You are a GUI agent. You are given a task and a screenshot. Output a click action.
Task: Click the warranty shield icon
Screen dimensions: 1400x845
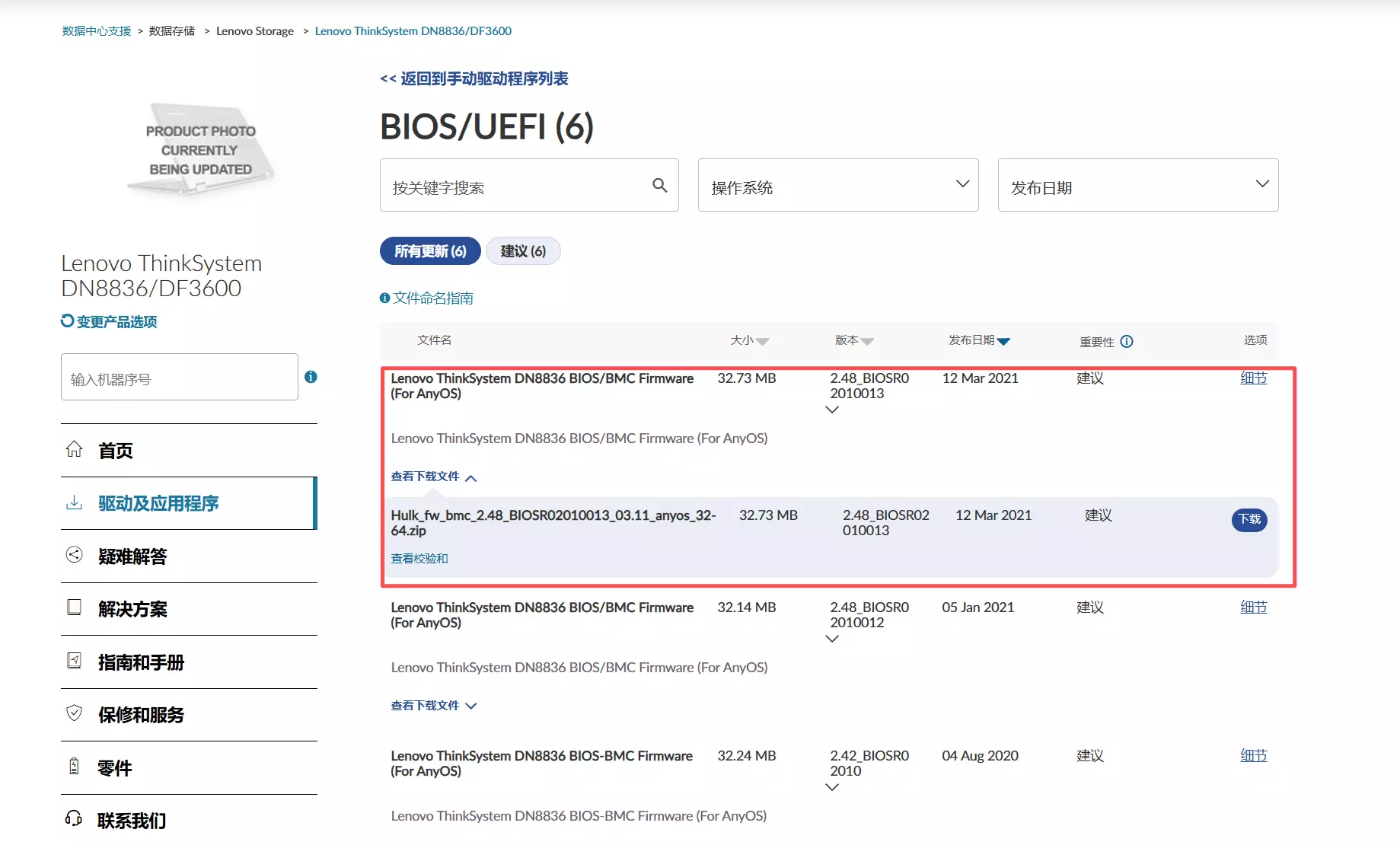74,713
